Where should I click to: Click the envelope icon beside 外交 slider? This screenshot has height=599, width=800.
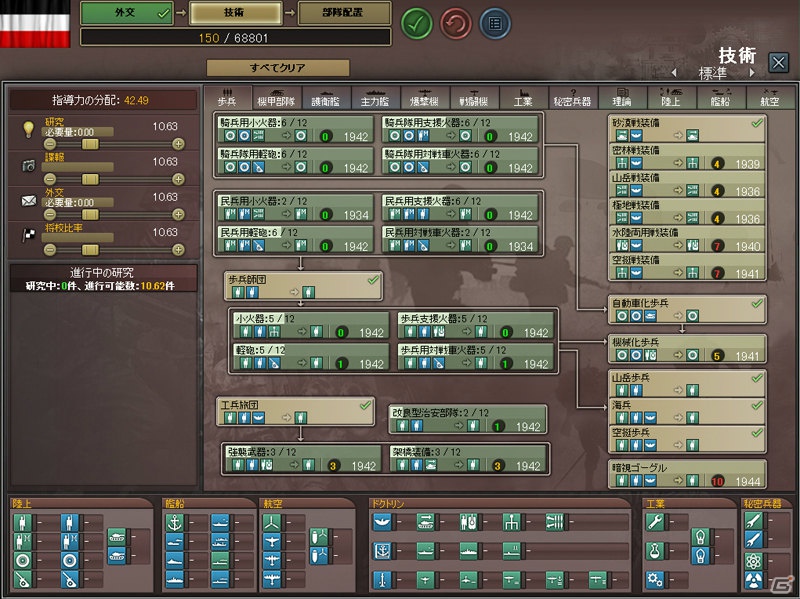pos(29,201)
